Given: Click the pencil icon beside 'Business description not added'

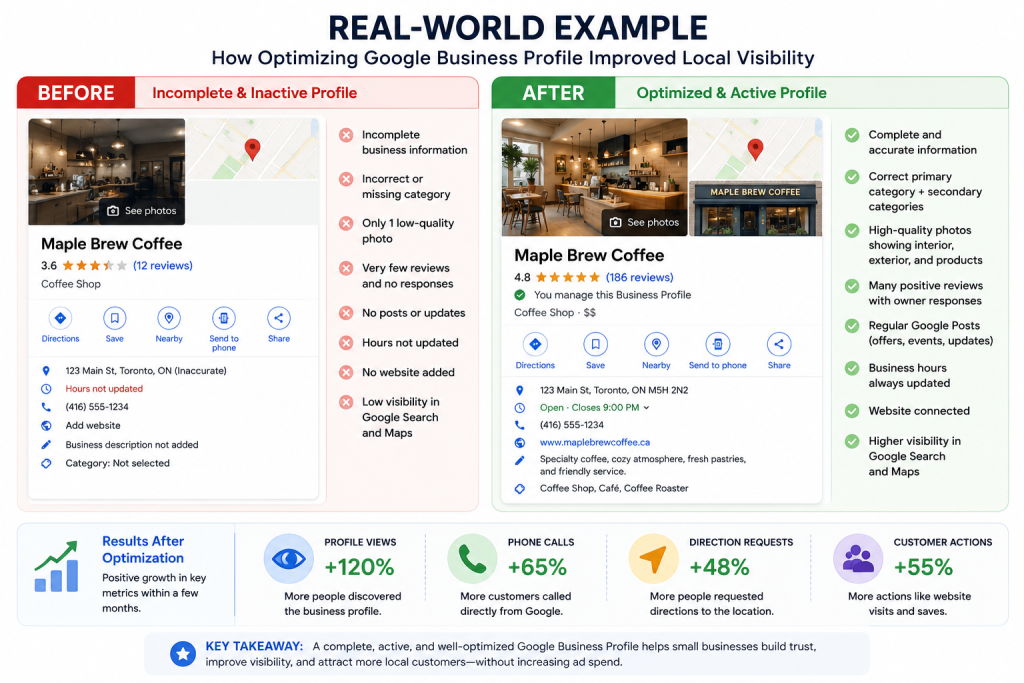Looking at the screenshot, I should 46,445.
